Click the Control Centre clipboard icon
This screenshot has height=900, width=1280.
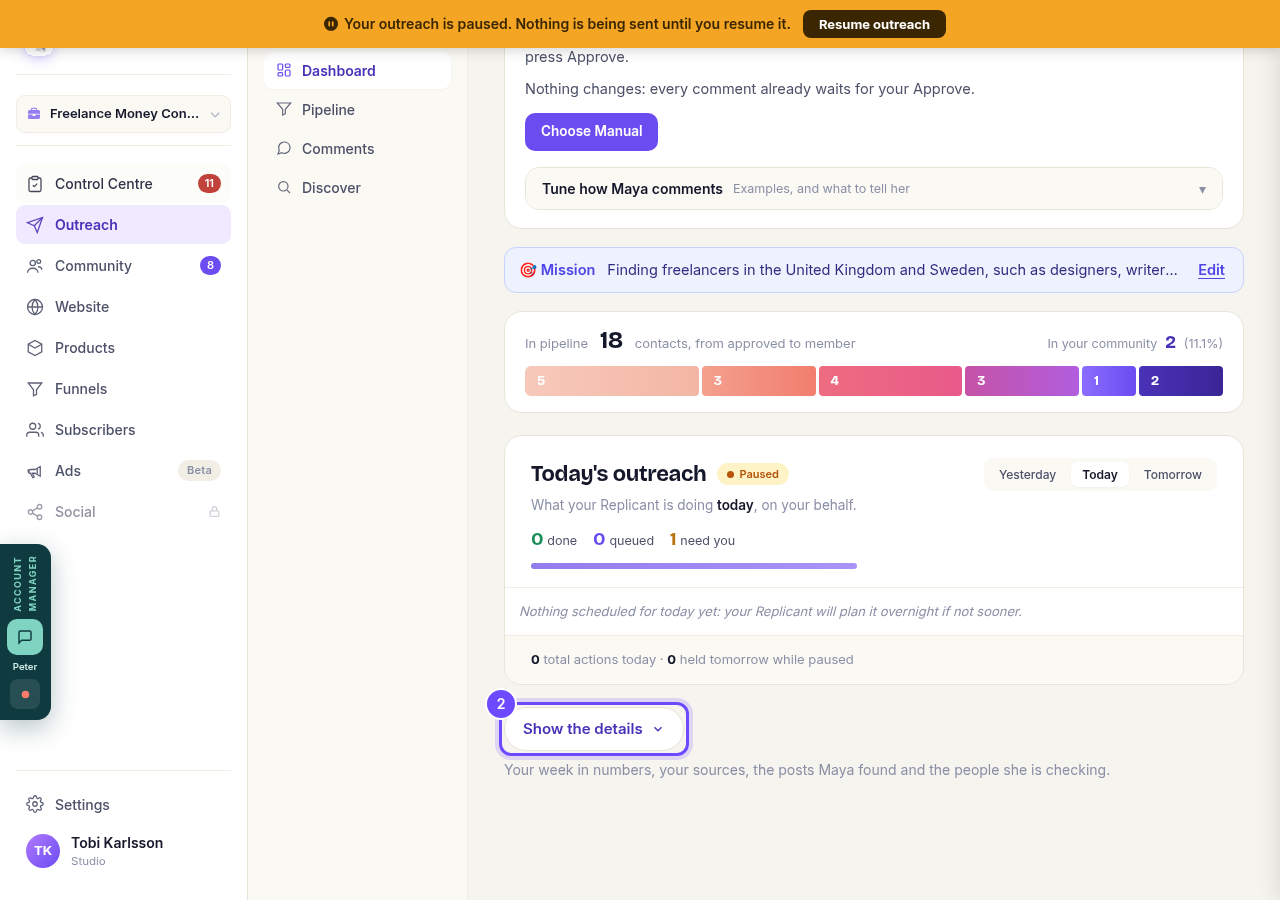pos(35,184)
